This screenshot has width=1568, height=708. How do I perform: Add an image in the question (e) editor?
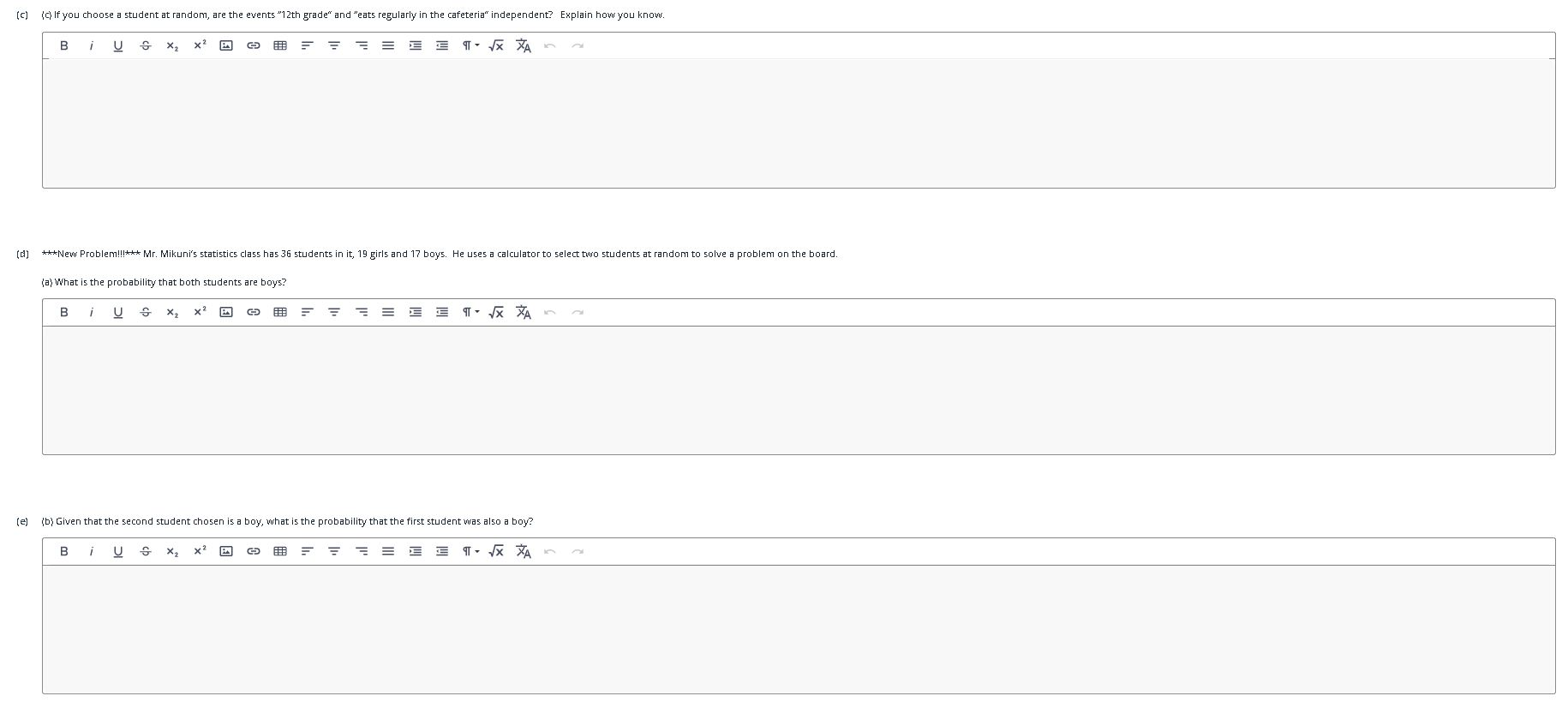tap(226, 551)
